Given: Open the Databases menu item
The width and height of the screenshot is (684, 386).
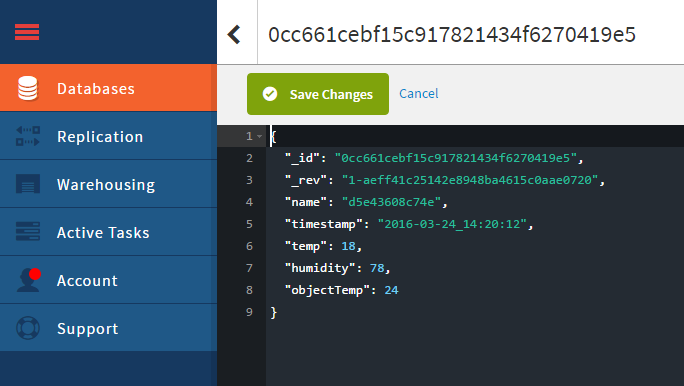Looking at the screenshot, I should (x=108, y=88).
